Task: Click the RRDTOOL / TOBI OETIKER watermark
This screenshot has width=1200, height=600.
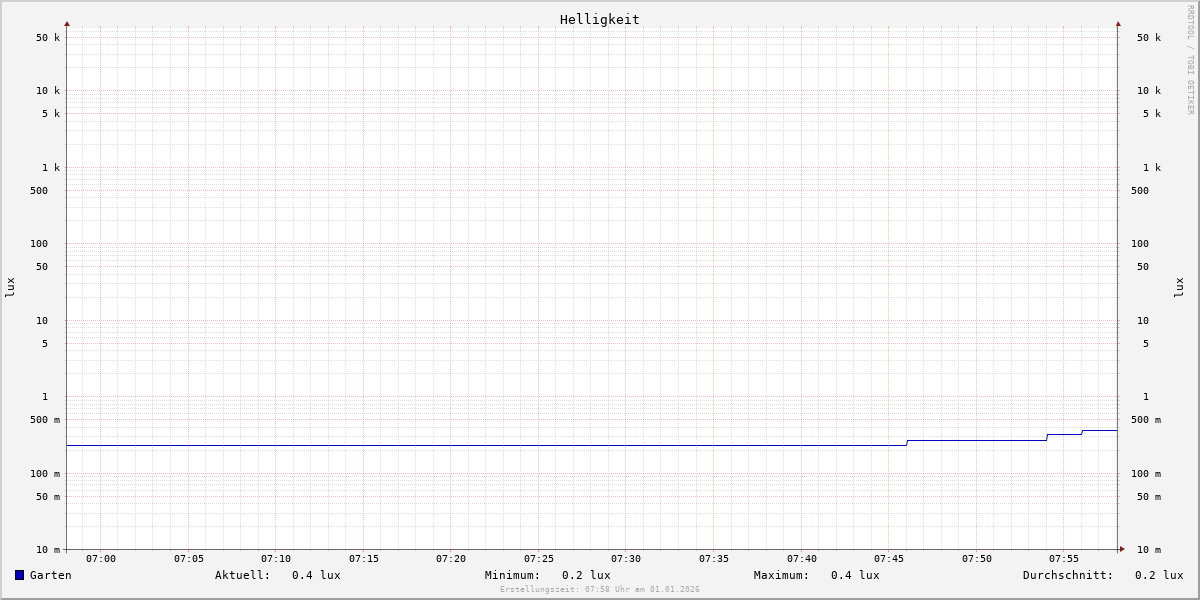Action: [1190, 60]
